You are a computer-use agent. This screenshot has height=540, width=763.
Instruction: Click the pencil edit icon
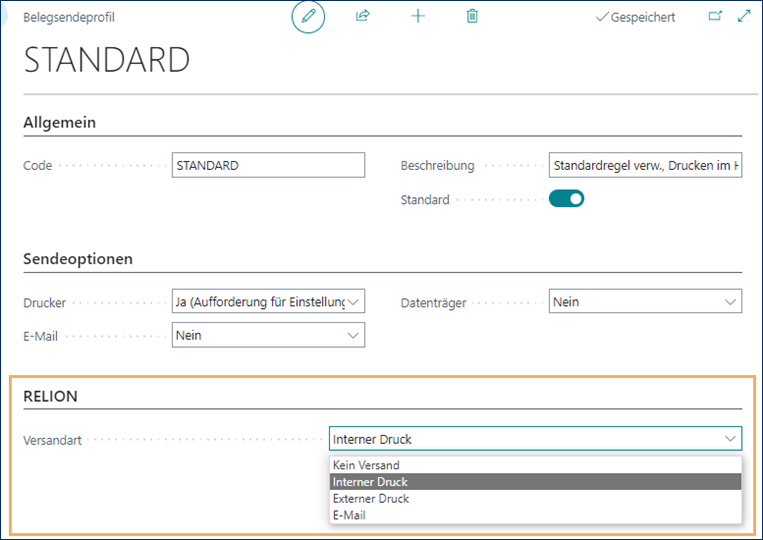308,17
